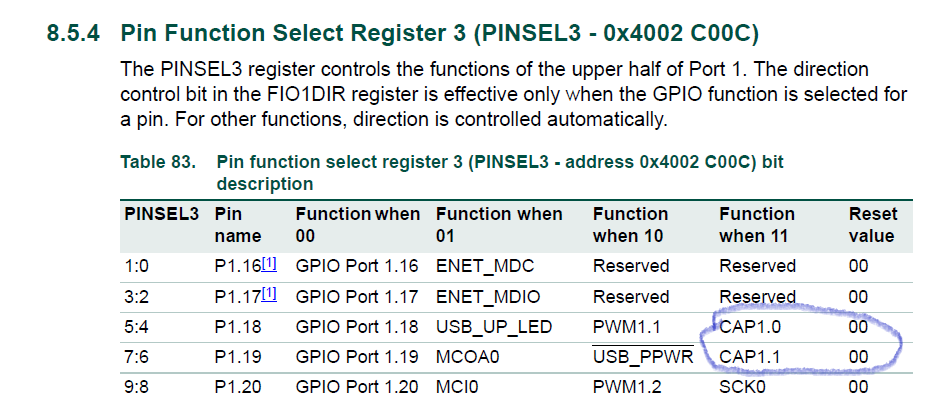Click the Table 83 caption label
The height and width of the screenshot is (411, 947).
[x=158, y=161]
